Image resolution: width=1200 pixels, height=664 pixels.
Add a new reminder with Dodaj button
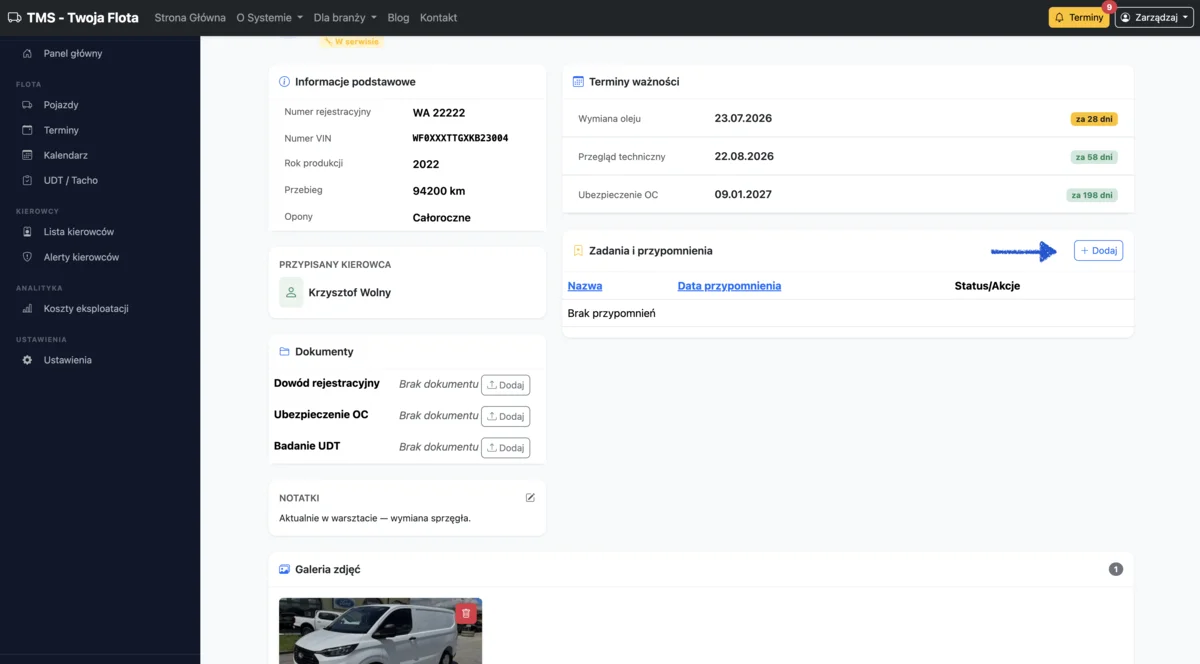(x=1098, y=251)
